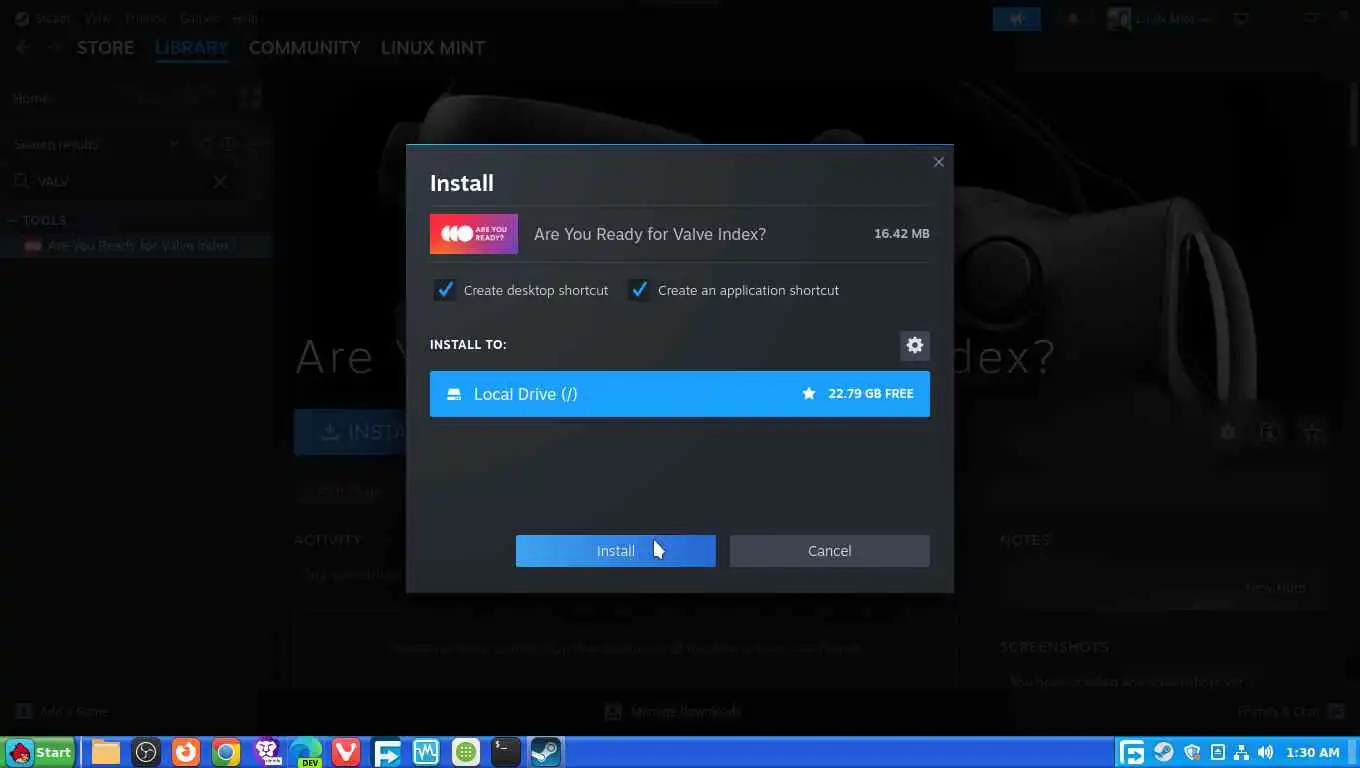This screenshot has height=768, width=1360.
Task: Click the background blue INSTALL button
Action: (x=350, y=432)
